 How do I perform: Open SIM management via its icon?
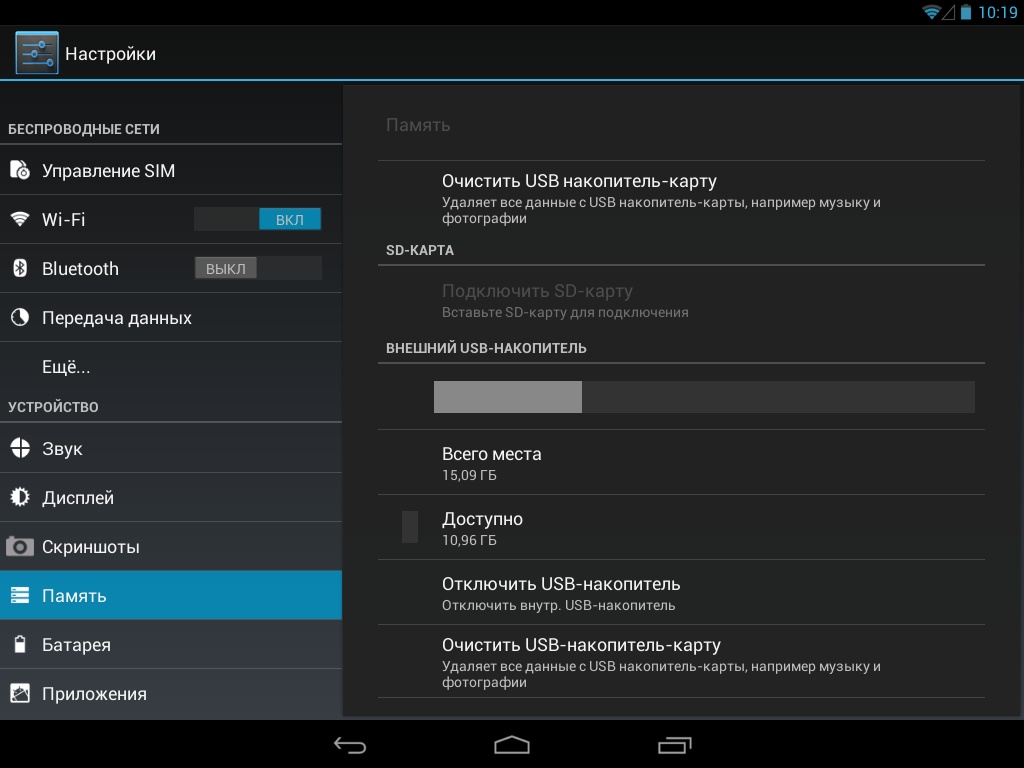[x=20, y=170]
